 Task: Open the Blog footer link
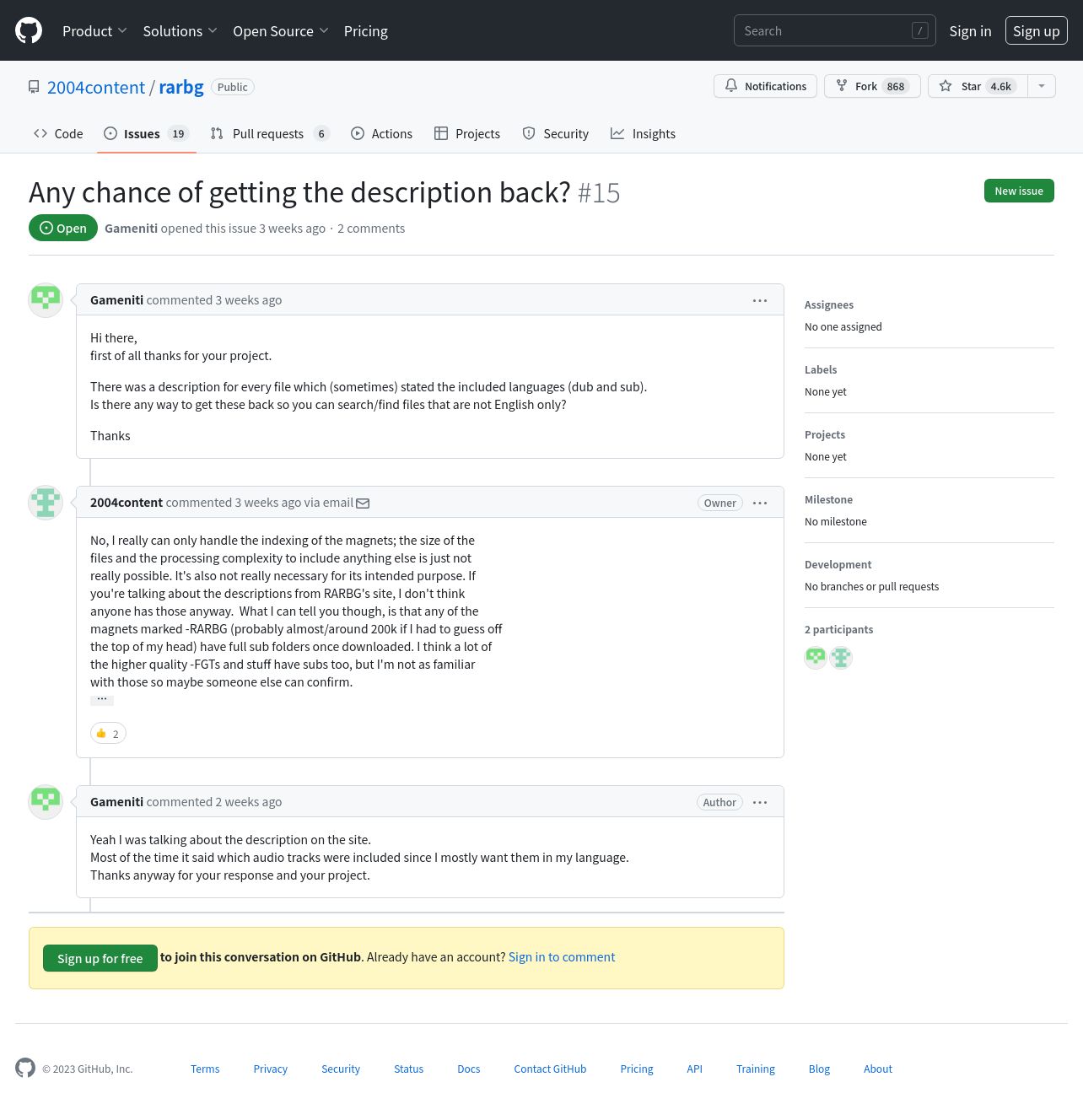[x=819, y=1069]
